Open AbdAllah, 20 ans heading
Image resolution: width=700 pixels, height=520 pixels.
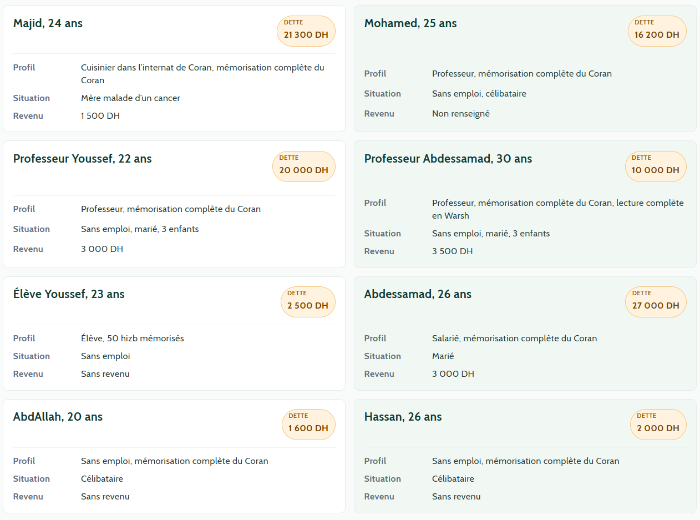[x=58, y=417]
